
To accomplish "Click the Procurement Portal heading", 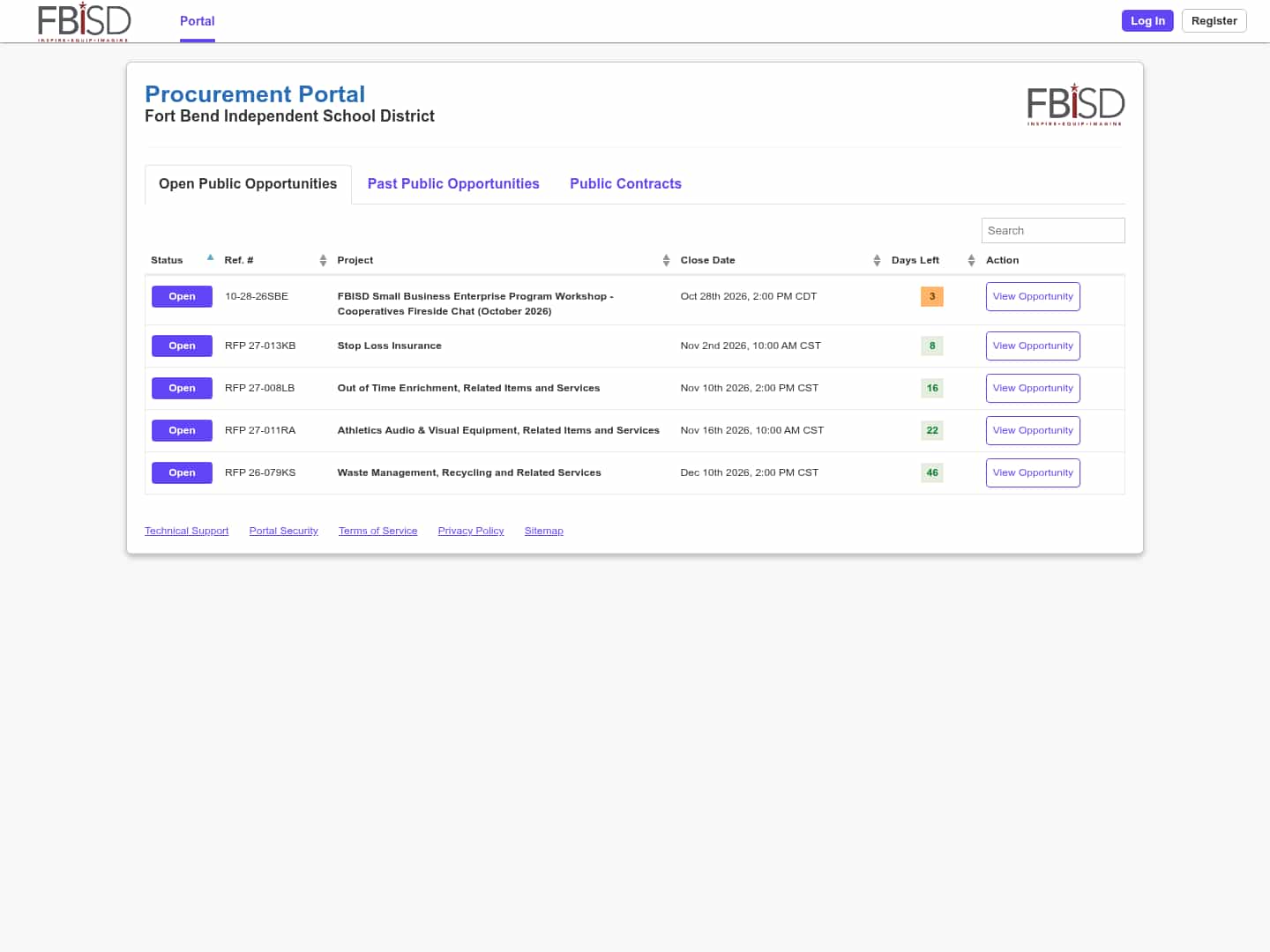I will (255, 94).
